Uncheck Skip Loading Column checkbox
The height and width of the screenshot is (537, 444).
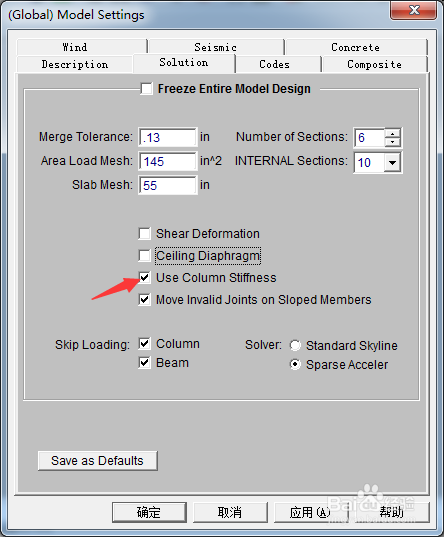pos(145,344)
